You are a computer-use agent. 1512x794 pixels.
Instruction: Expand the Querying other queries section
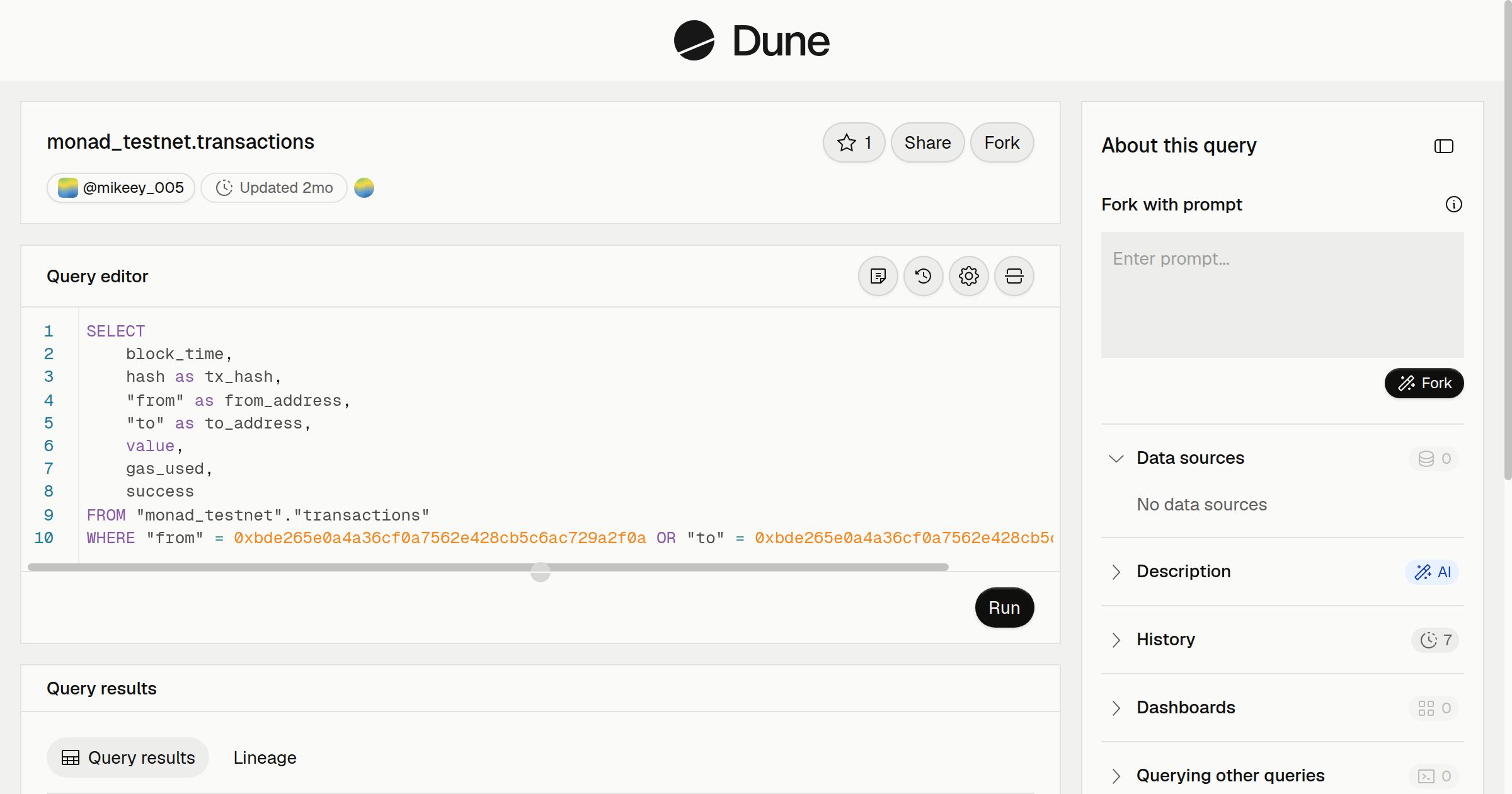point(1116,776)
